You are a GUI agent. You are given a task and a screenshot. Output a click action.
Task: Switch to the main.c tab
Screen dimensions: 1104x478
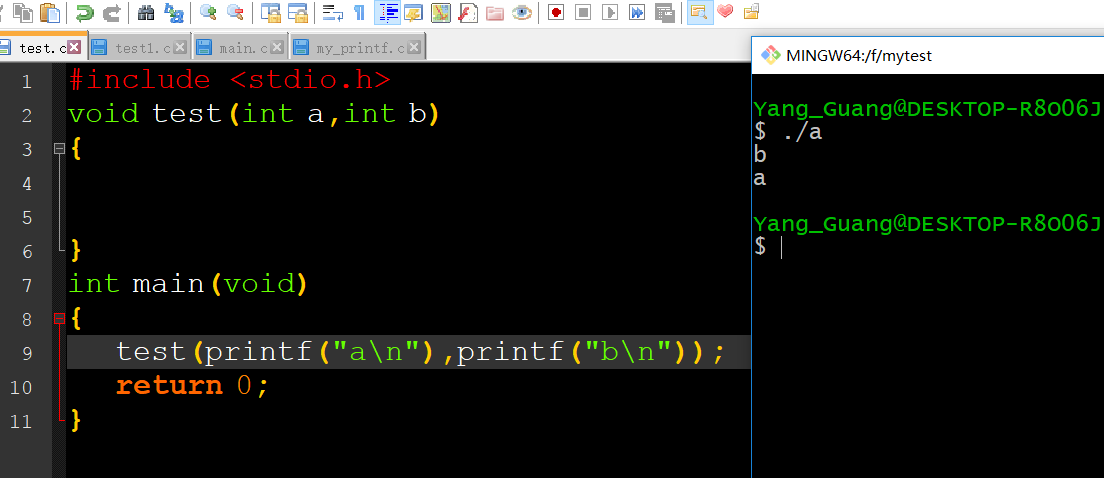[x=236, y=47]
